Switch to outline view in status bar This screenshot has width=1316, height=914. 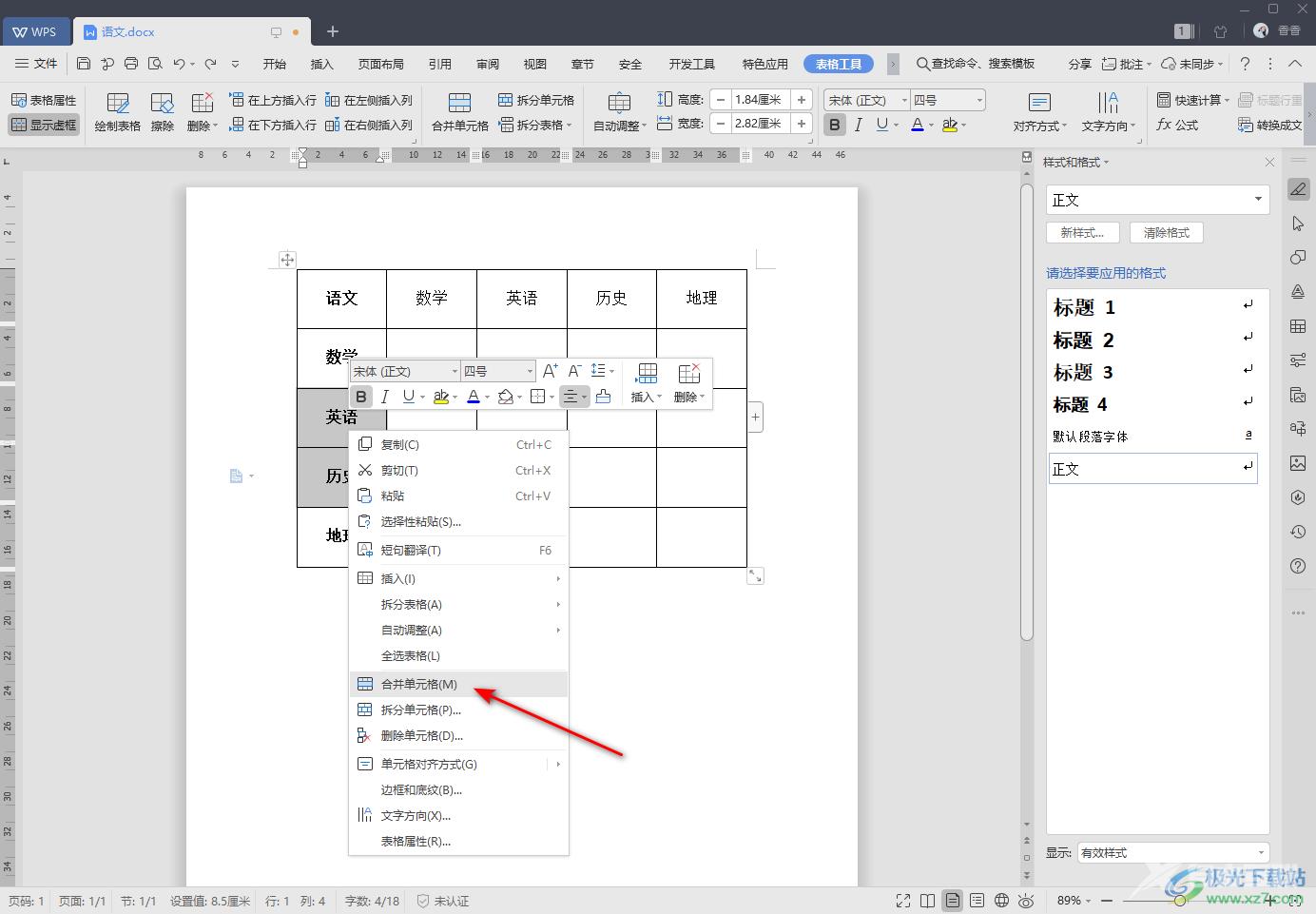[977, 901]
